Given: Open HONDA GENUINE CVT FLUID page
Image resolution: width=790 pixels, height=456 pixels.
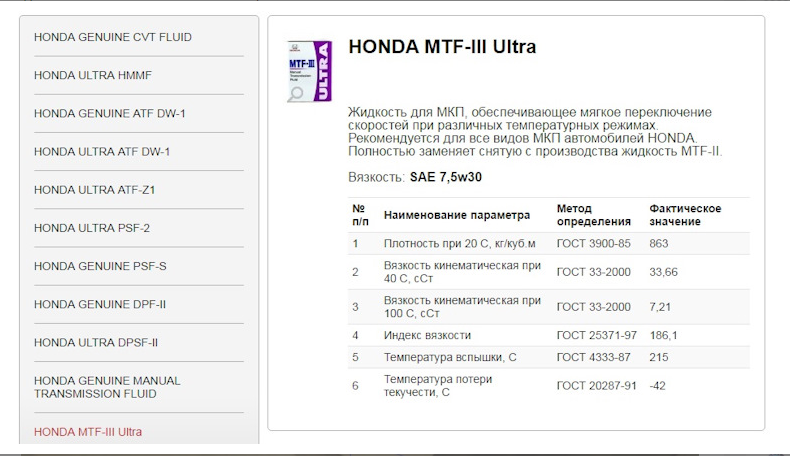Looking at the screenshot, I should pyautogui.click(x=113, y=37).
